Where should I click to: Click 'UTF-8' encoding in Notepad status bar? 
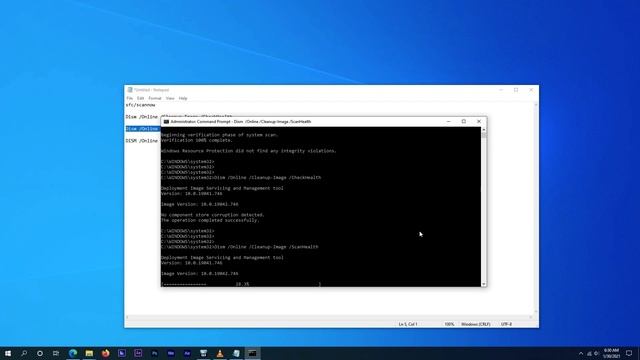coord(507,324)
